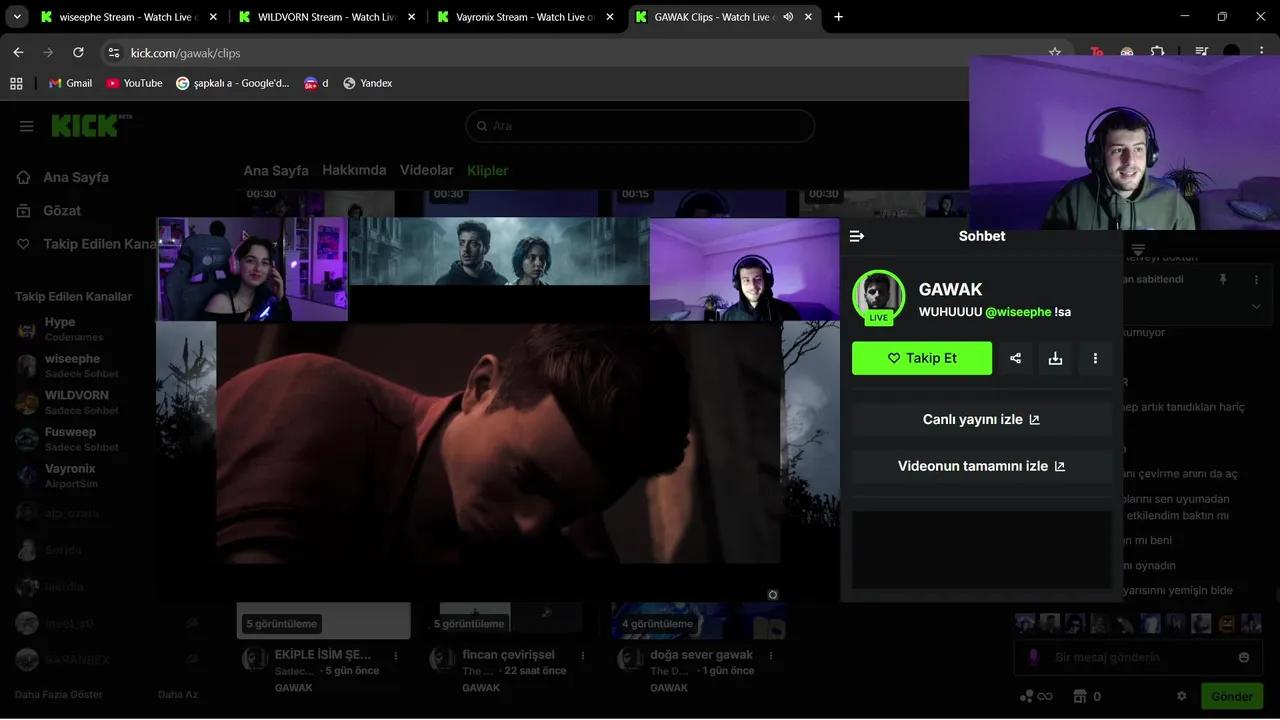Open the Videolar tab
The width and height of the screenshot is (1280, 720).
click(427, 170)
